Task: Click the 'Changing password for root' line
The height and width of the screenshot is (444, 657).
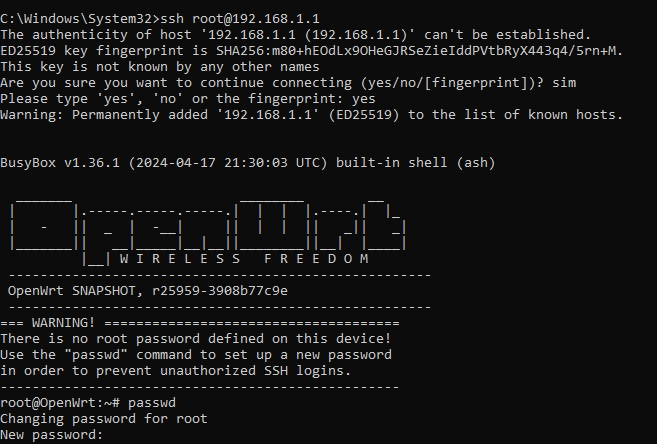Action: click(x=103, y=419)
